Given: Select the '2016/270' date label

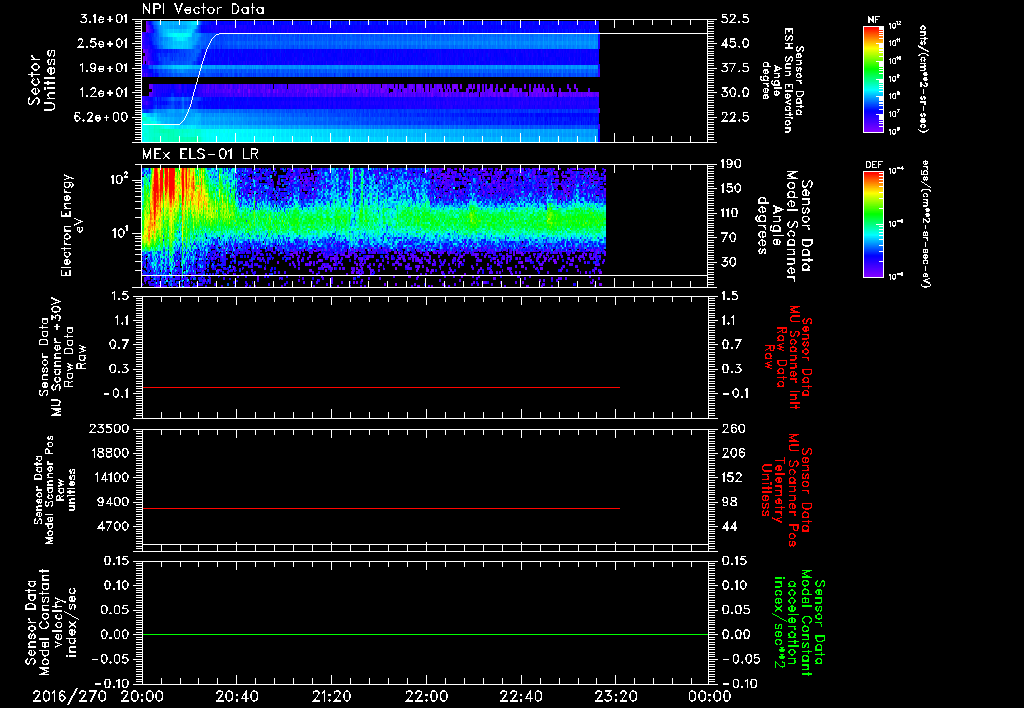Looking at the screenshot, I should pos(69,696).
